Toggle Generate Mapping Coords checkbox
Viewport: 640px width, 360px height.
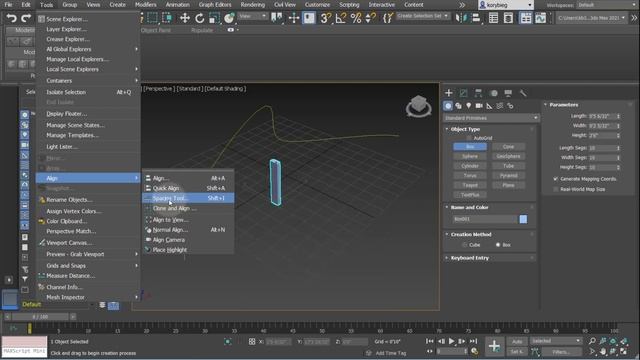click(556, 179)
